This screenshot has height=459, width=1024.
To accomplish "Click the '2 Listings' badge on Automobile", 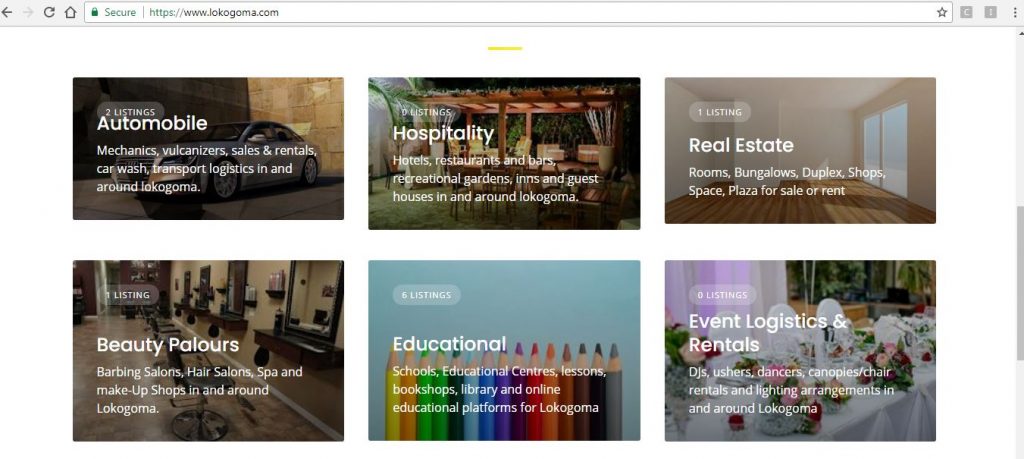I will pyautogui.click(x=130, y=112).
